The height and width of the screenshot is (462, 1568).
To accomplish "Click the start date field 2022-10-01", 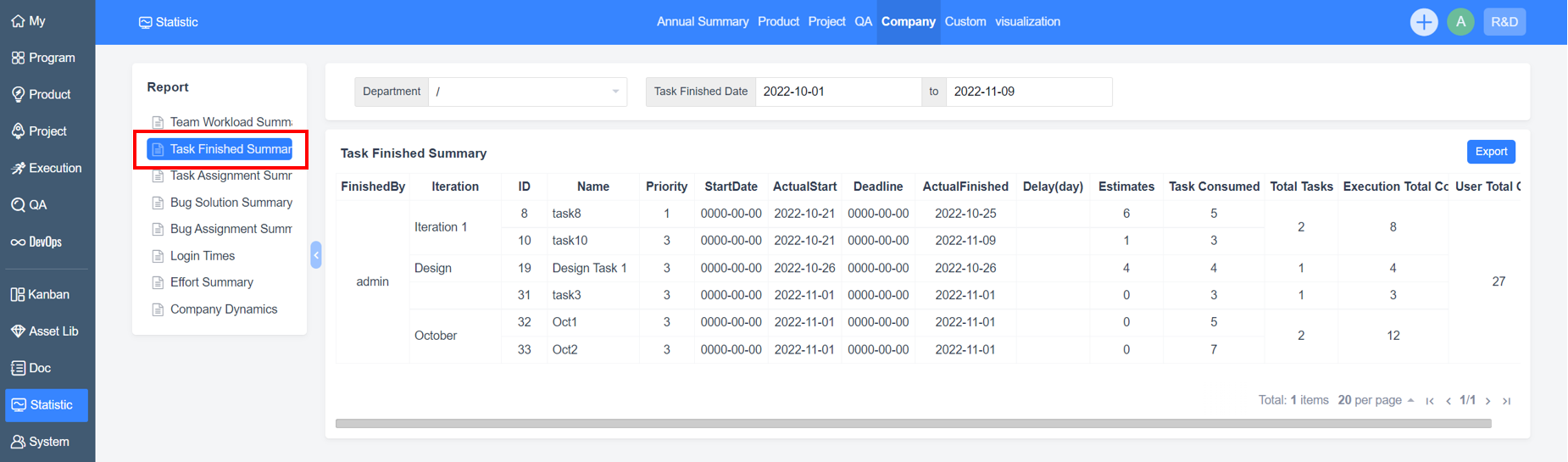I will [x=837, y=92].
